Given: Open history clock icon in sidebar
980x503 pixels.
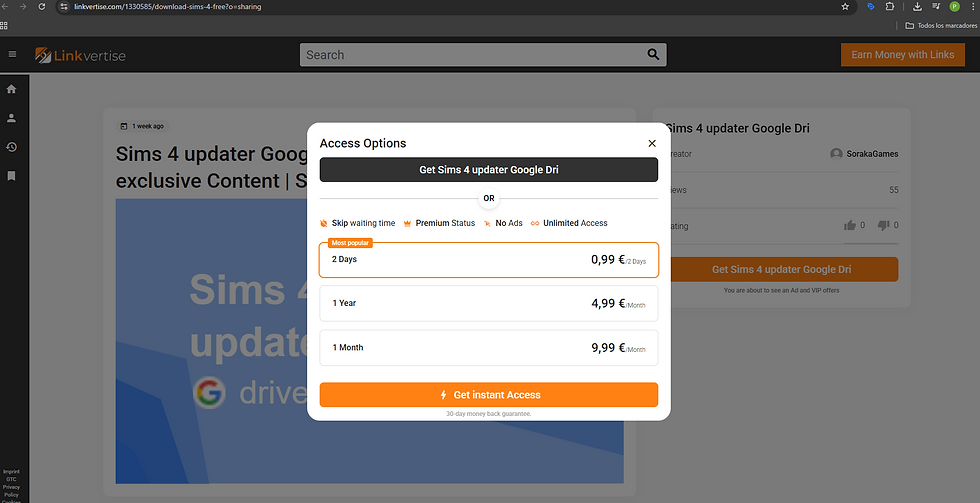Looking at the screenshot, I should 11,147.
